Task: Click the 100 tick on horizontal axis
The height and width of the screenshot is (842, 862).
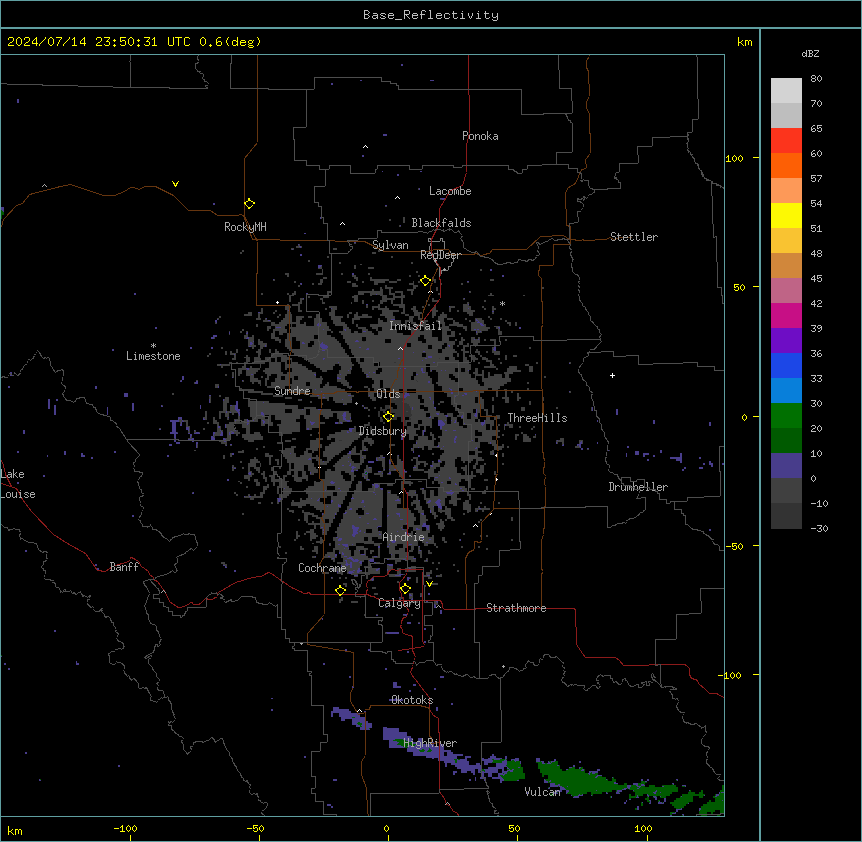Action: pyautogui.click(x=643, y=828)
